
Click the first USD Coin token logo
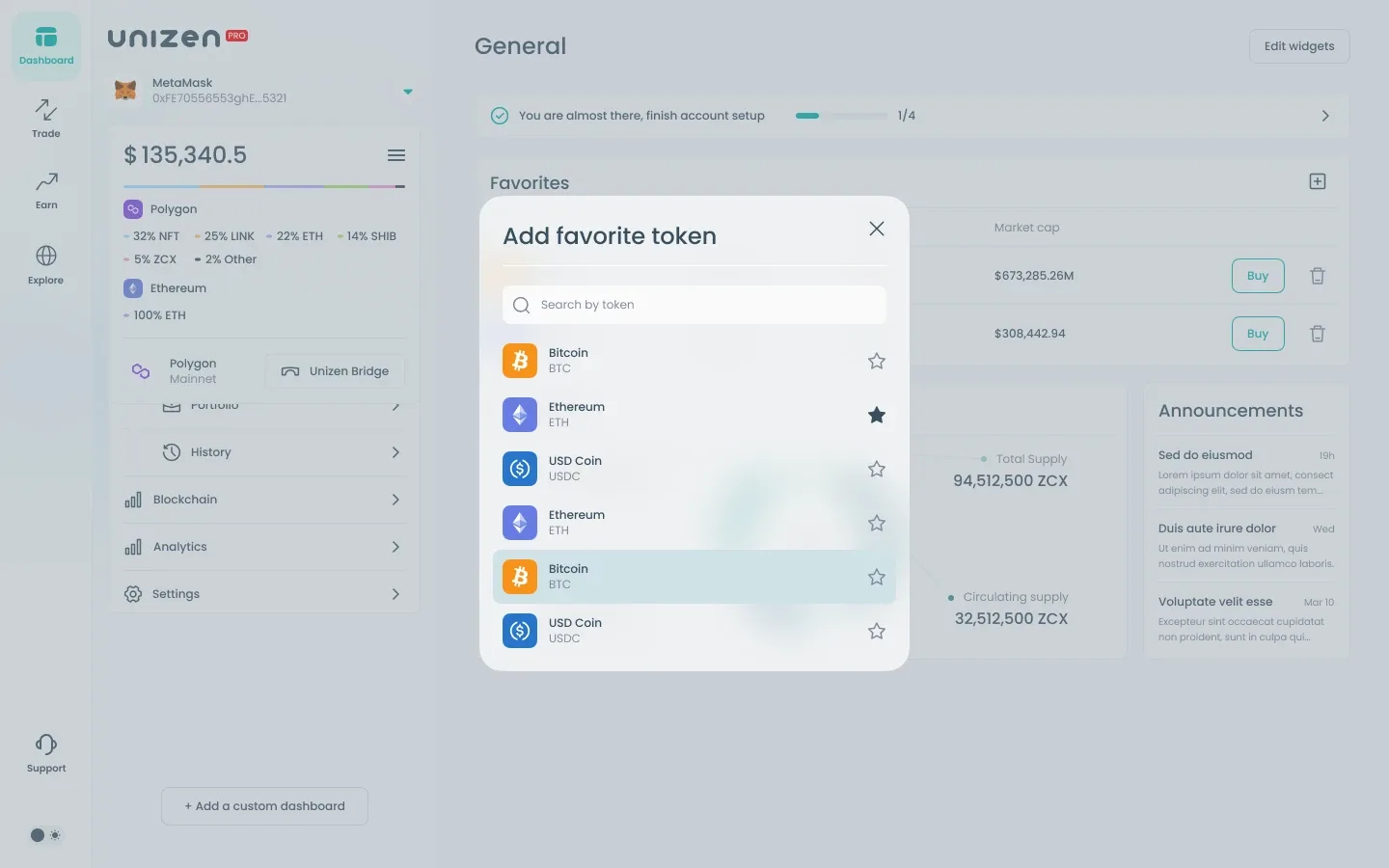point(520,469)
